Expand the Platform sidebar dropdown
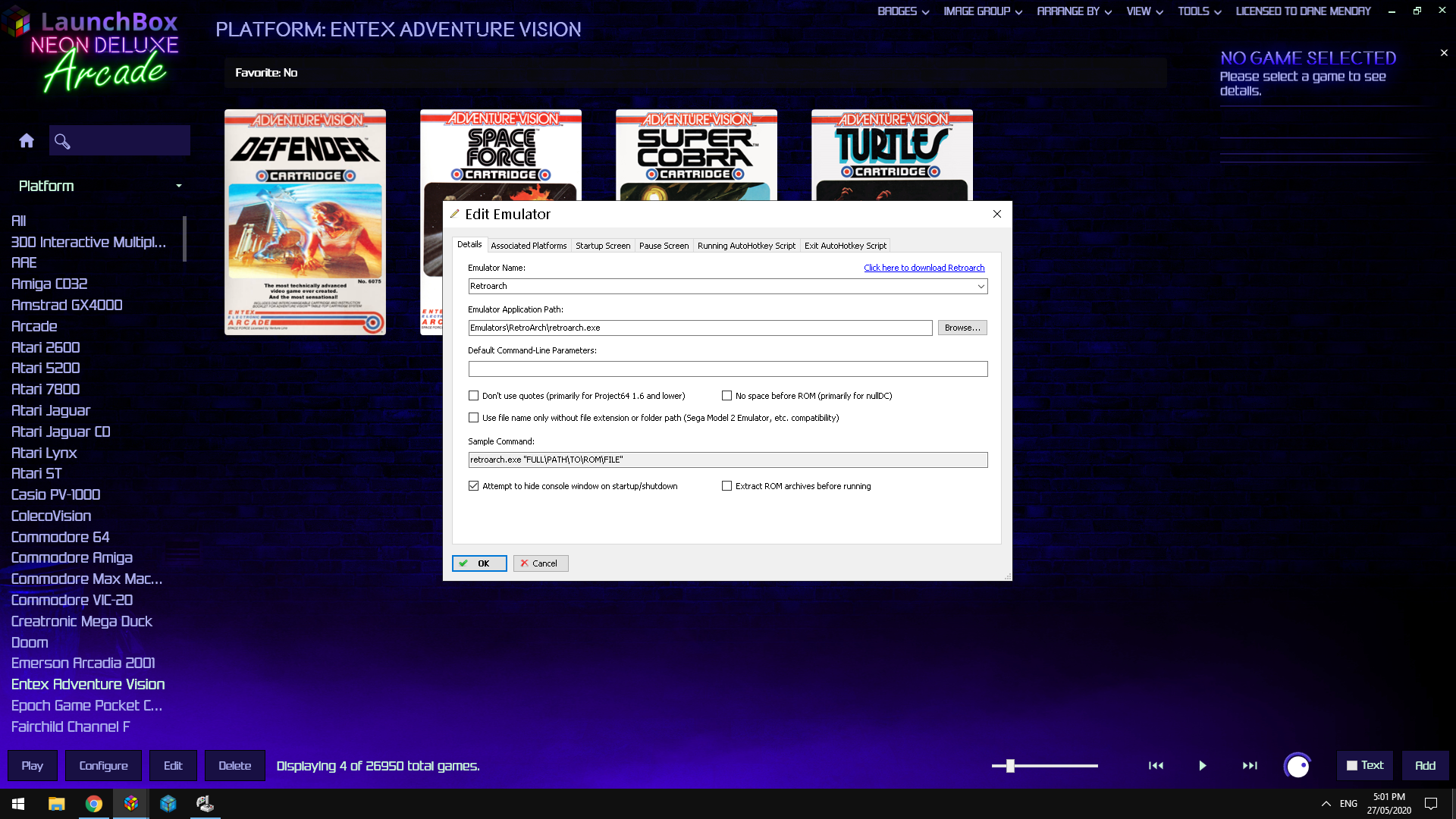1456x819 pixels. [179, 187]
